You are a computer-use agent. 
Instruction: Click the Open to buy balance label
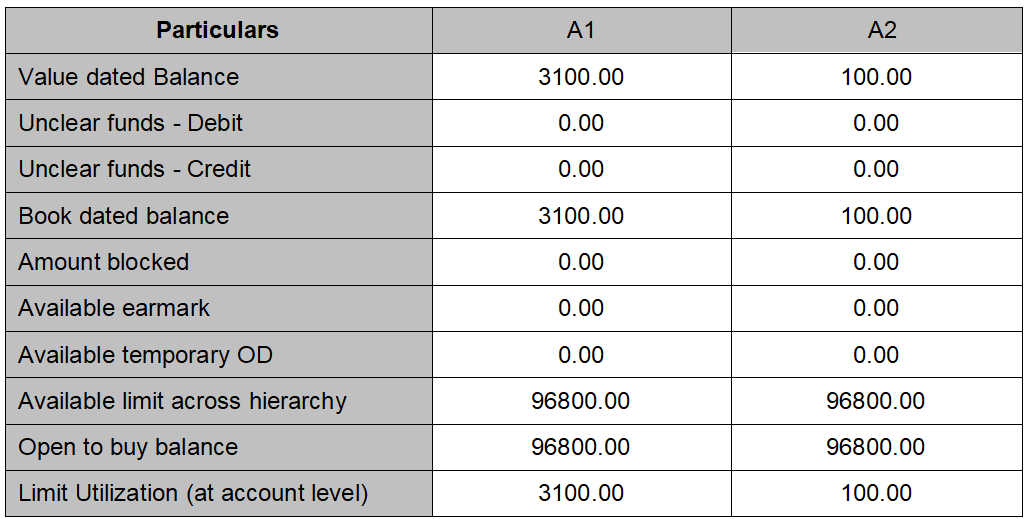click(x=129, y=447)
